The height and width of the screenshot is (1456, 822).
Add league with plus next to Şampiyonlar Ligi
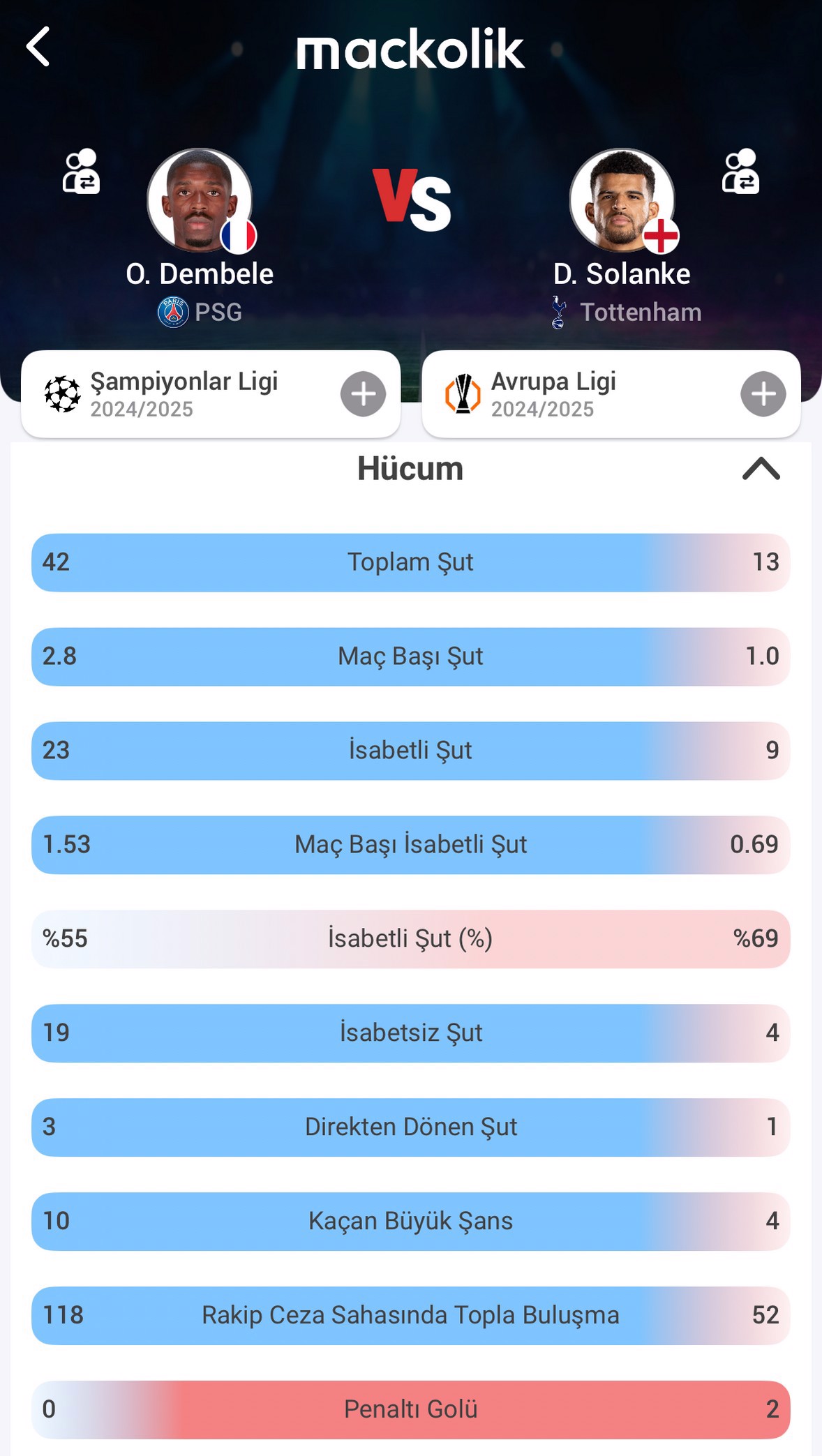[x=363, y=394]
